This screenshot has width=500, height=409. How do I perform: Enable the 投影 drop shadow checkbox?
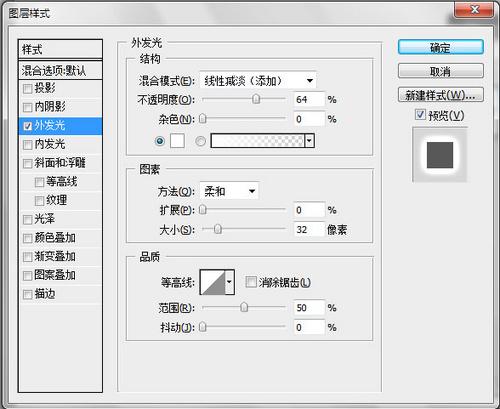[28, 89]
